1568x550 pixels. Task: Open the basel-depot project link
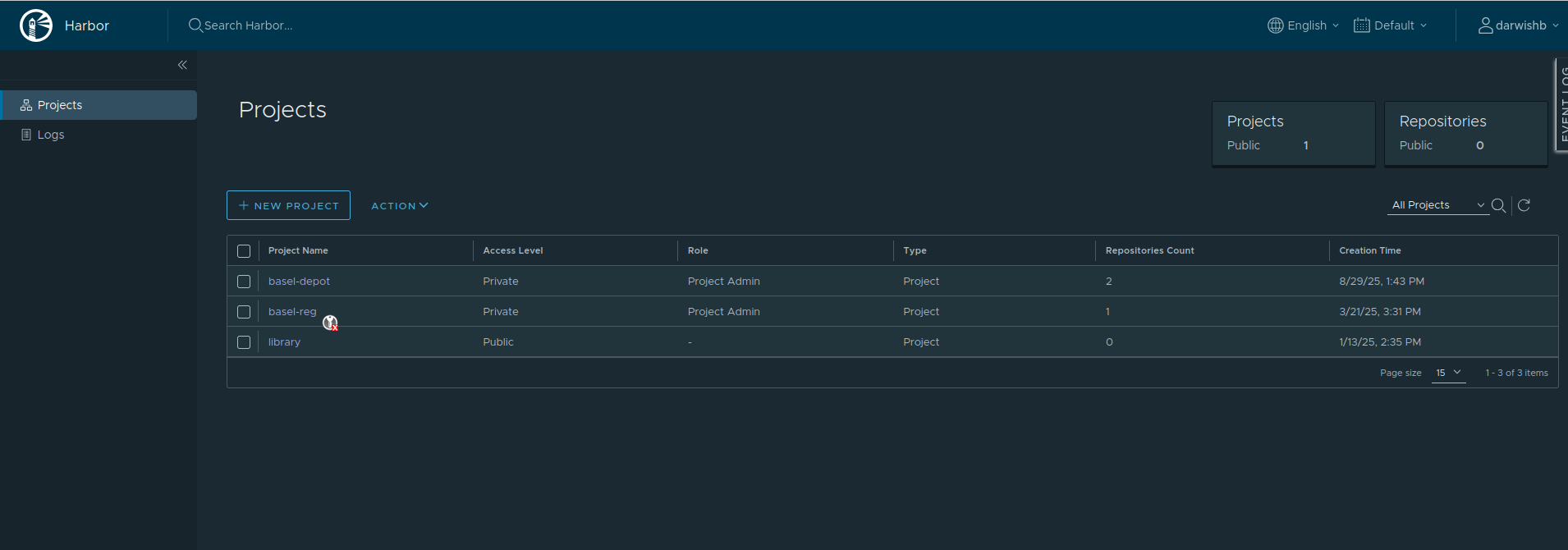click(x=299, y=282)
